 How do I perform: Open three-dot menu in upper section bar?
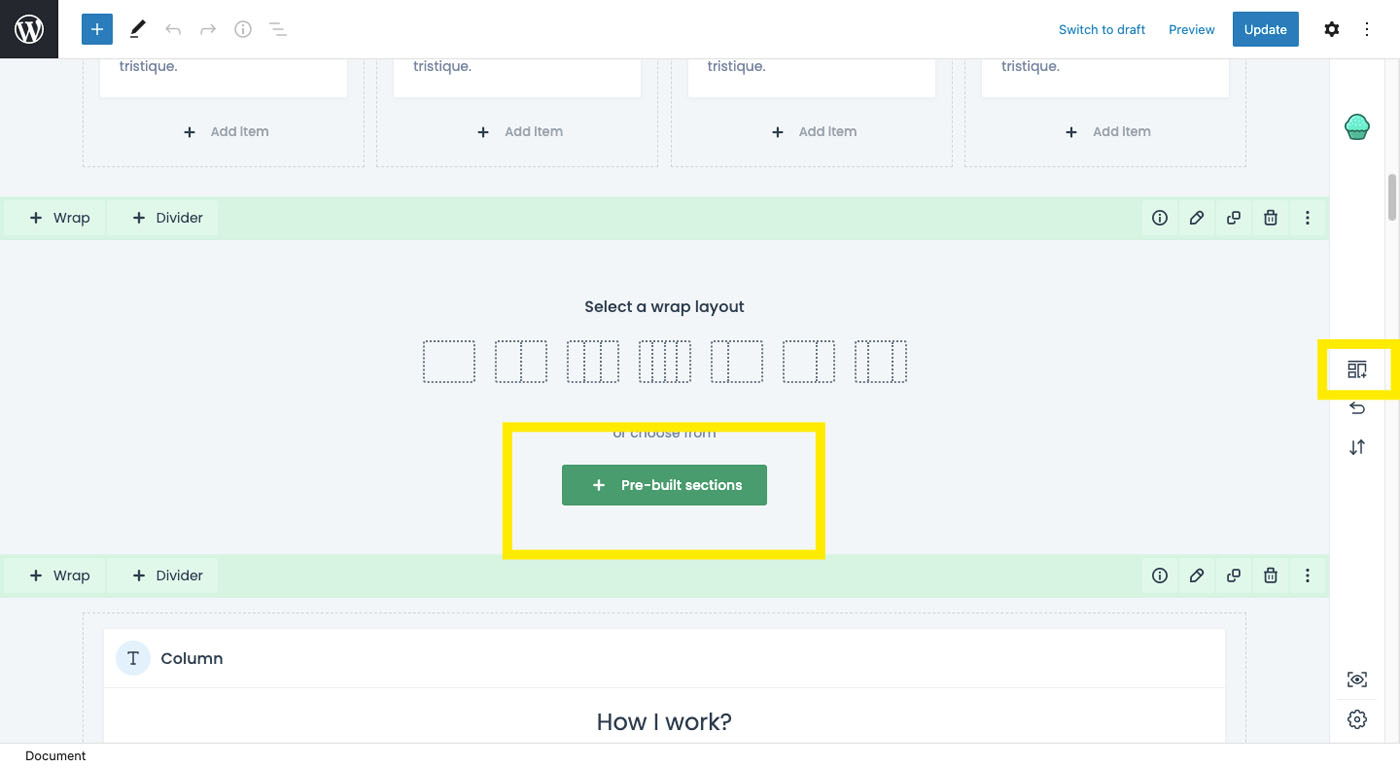(1308, 218)
